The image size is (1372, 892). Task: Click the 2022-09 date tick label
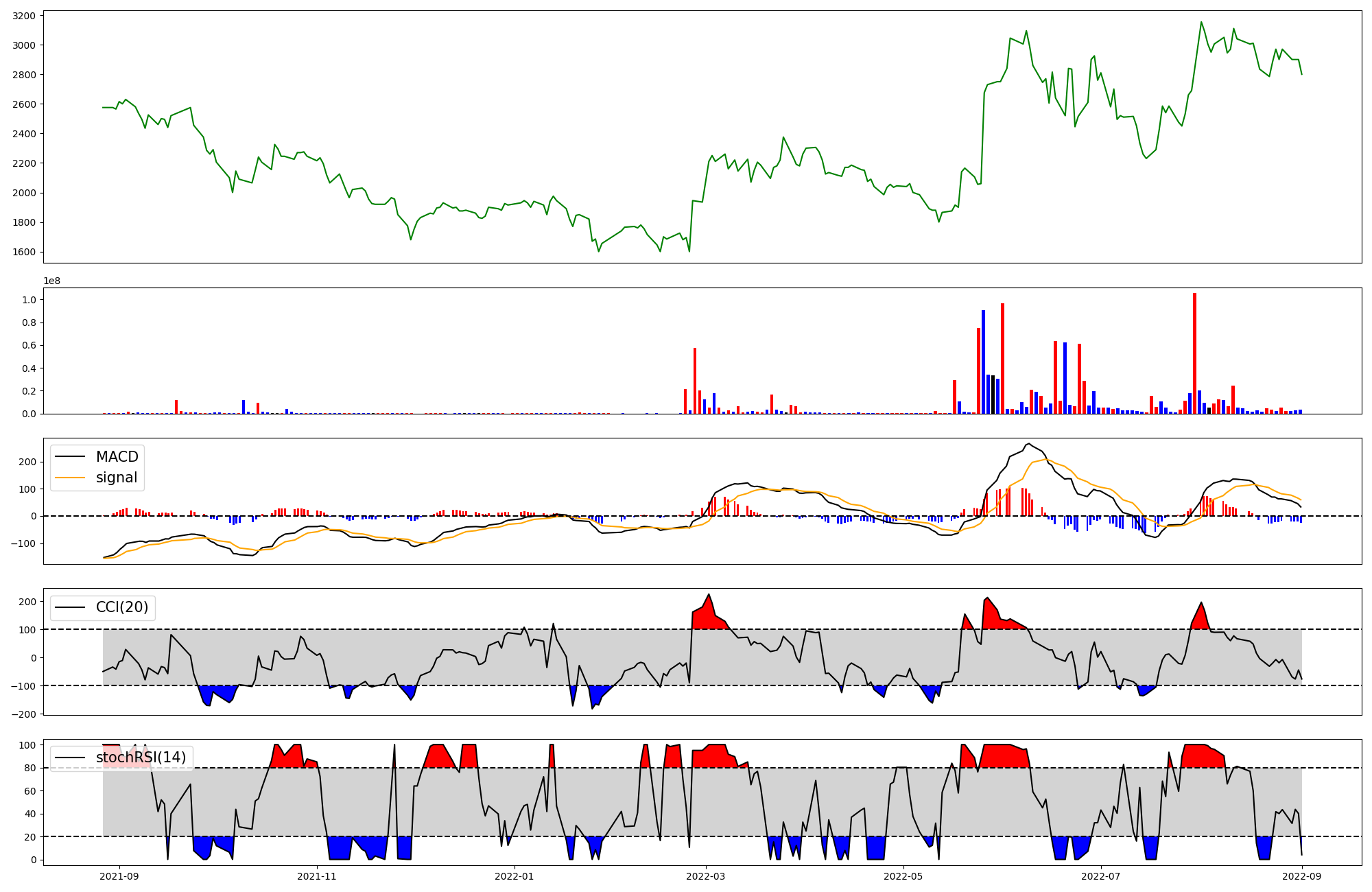(1301, 876)
